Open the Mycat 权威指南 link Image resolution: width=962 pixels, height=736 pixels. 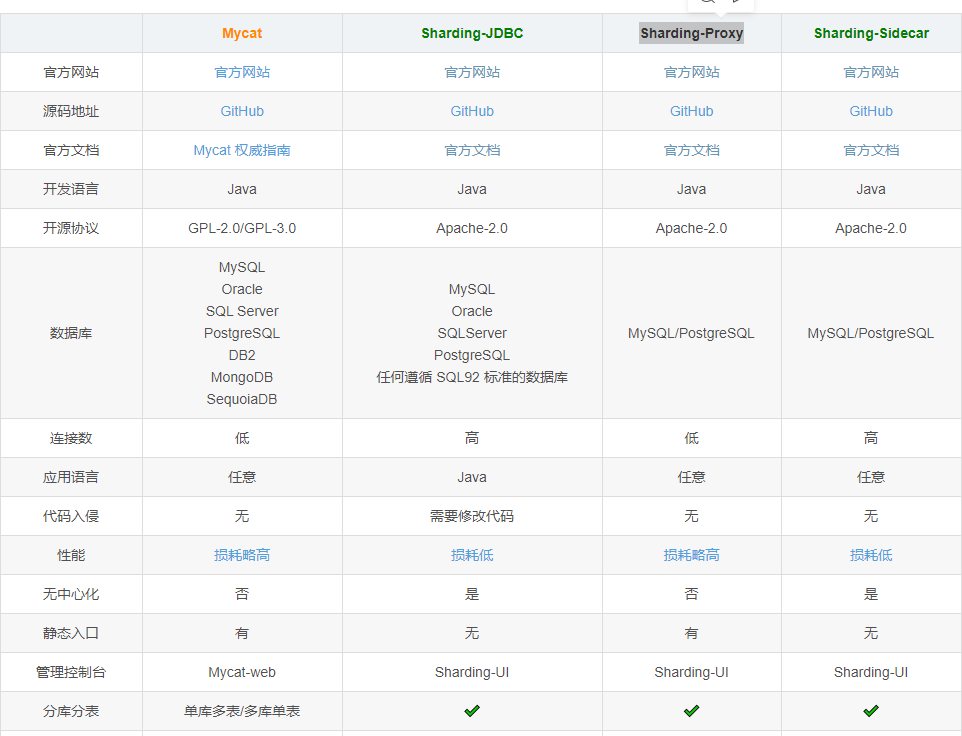[242, 150]
